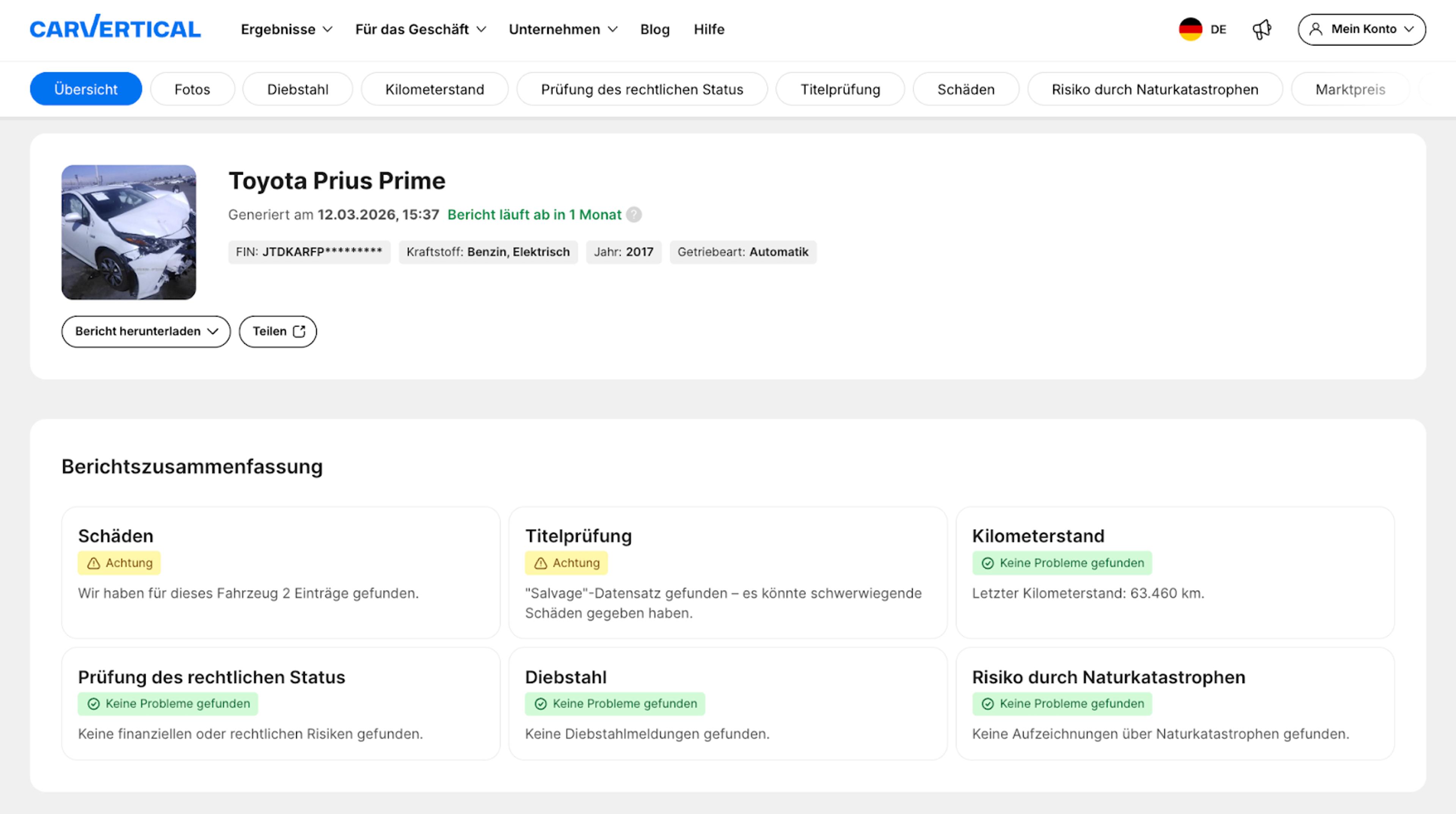The image size is (1456, 814).
Task: Click the Schäden Achtung warning badge
Action: pyautogui.click(x=119, y=563)
